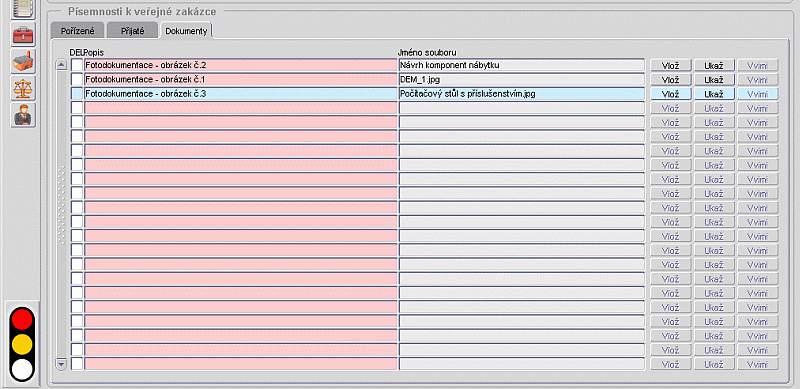Click Ukaž for 'Počítačový stůl' row
800x389 pixels.
714,94
